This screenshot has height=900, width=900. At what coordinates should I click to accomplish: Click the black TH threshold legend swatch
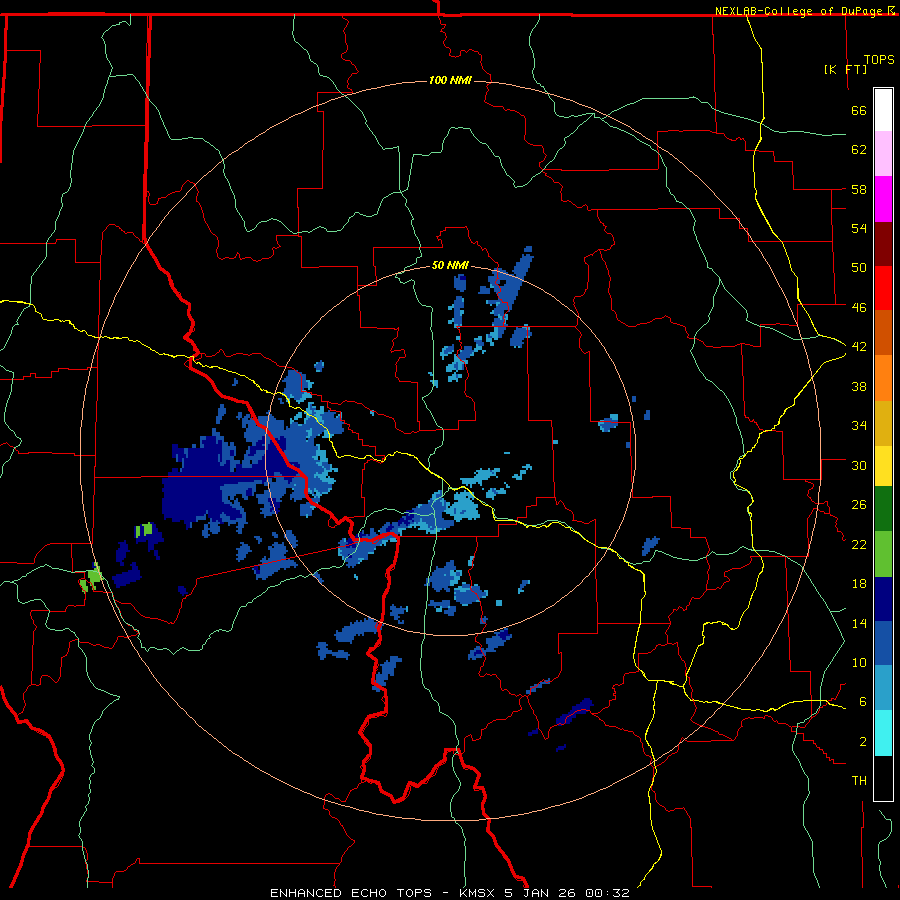(x=883, y=778)
